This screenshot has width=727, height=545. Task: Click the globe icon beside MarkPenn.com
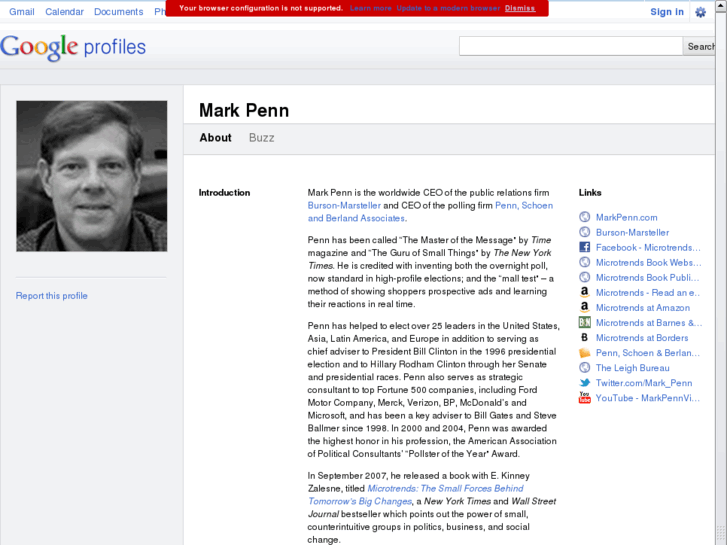click(585, 217)
